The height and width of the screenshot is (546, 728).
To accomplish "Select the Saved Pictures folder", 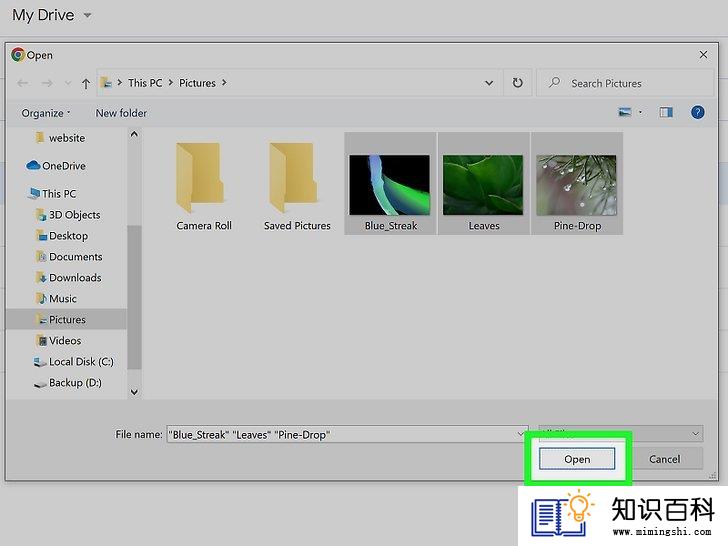I will coord(297,185).
